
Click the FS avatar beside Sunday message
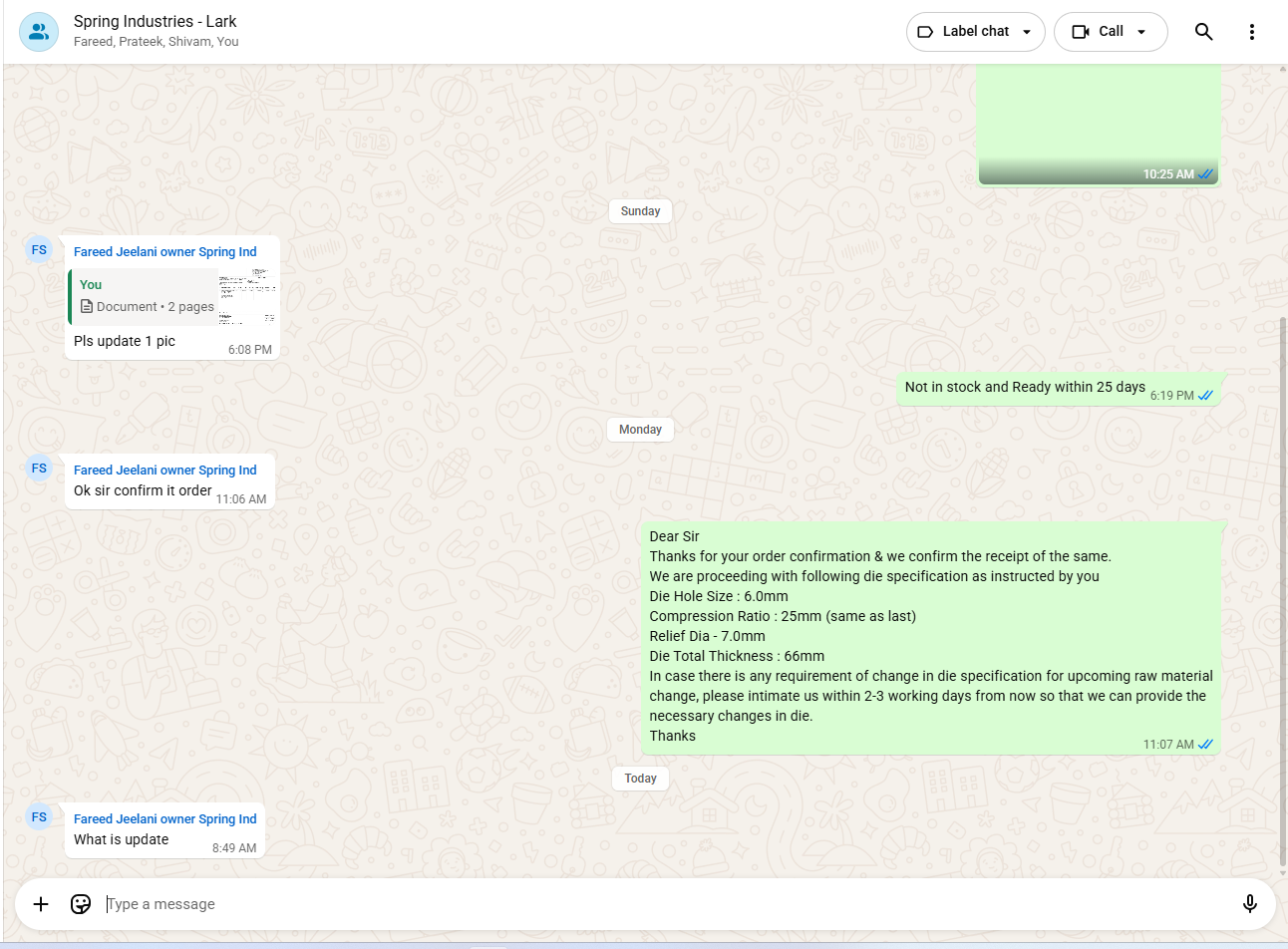pyautogui.click(x=39, y=250)
